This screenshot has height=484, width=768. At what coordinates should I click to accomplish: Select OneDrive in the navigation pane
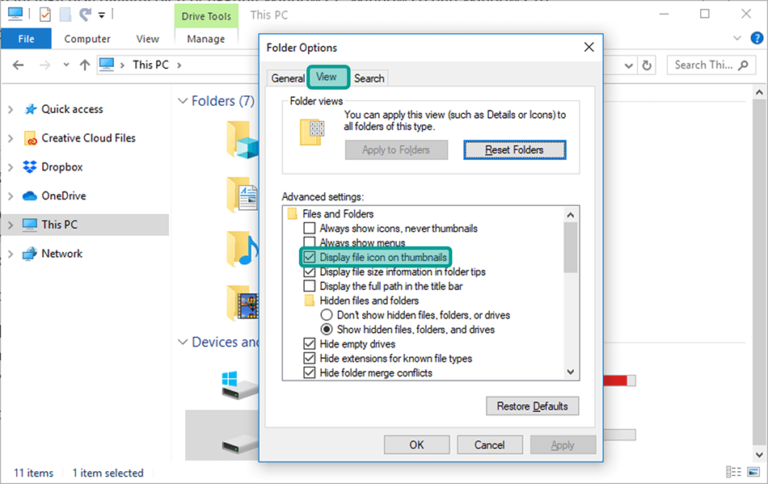[63, 196]
